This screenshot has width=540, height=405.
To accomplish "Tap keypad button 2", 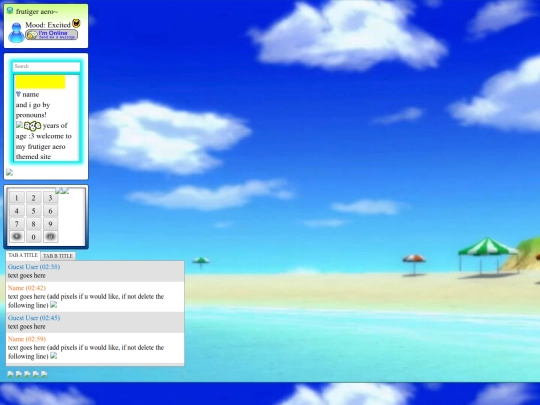I will click(33, 198).
